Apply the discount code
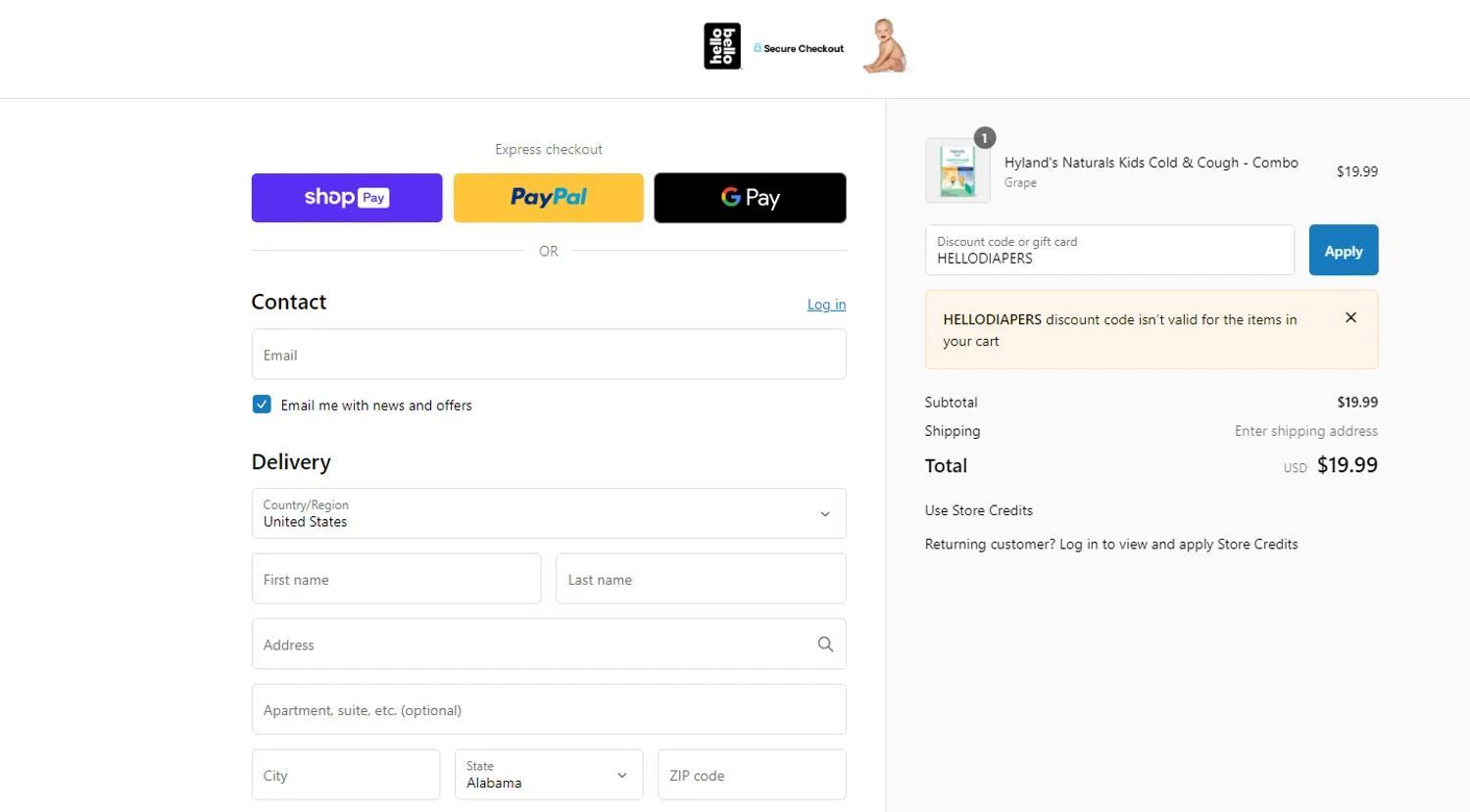 click(1344, 250)
